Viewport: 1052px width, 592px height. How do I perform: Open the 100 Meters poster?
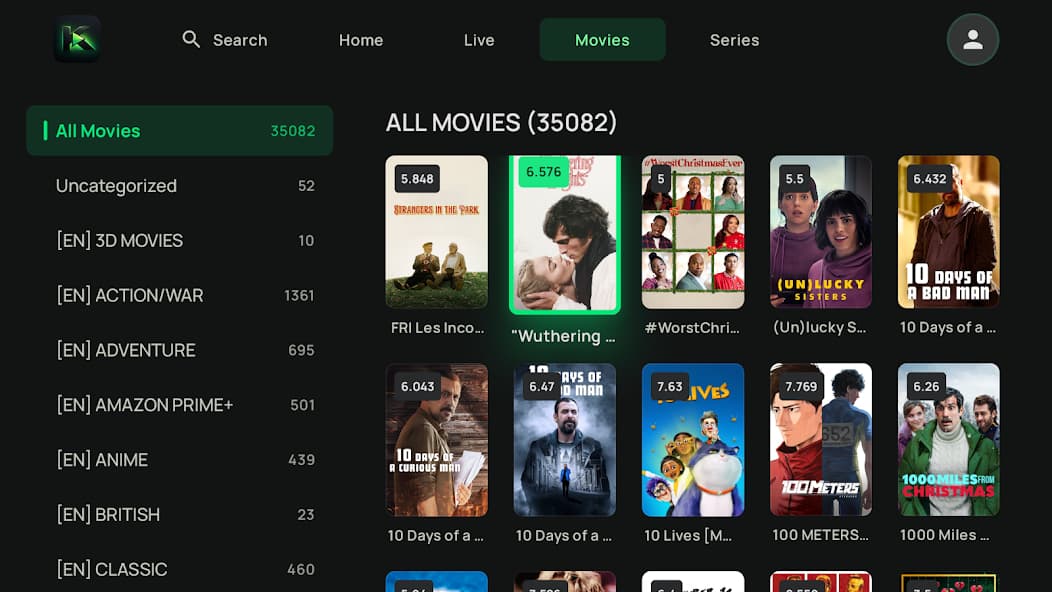coord(821,440)
